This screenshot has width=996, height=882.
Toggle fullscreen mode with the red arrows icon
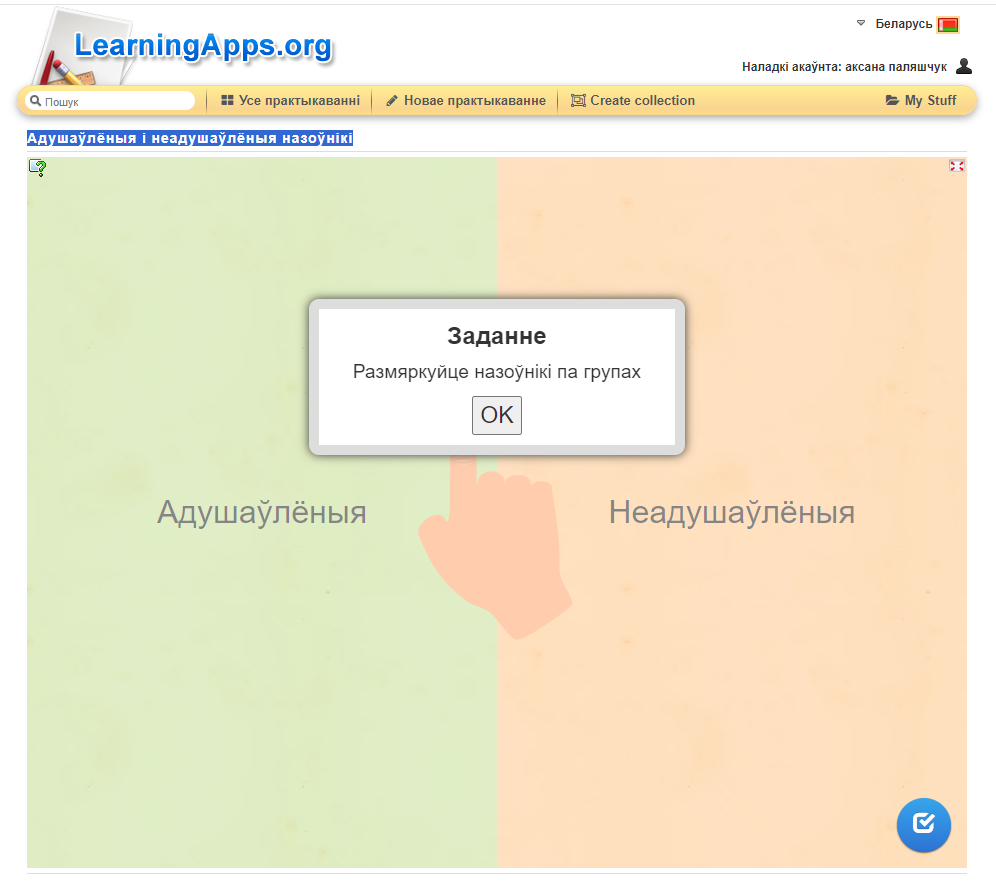956,166
